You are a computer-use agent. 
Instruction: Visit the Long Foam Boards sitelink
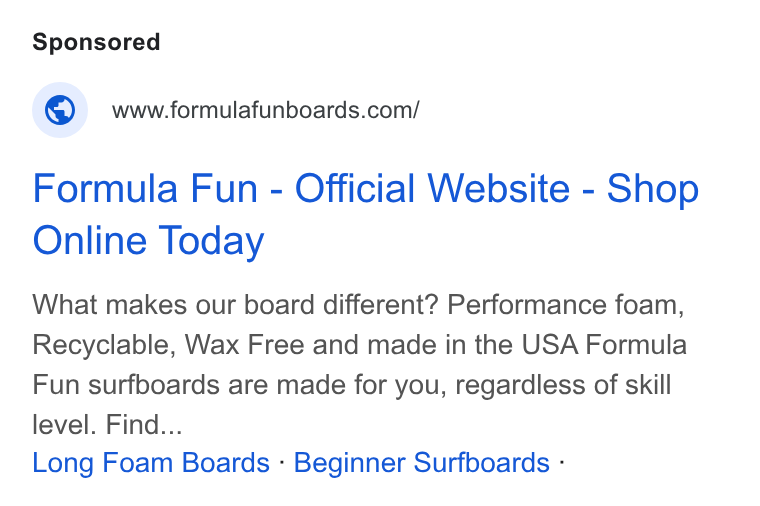click(x=151, y=463)
